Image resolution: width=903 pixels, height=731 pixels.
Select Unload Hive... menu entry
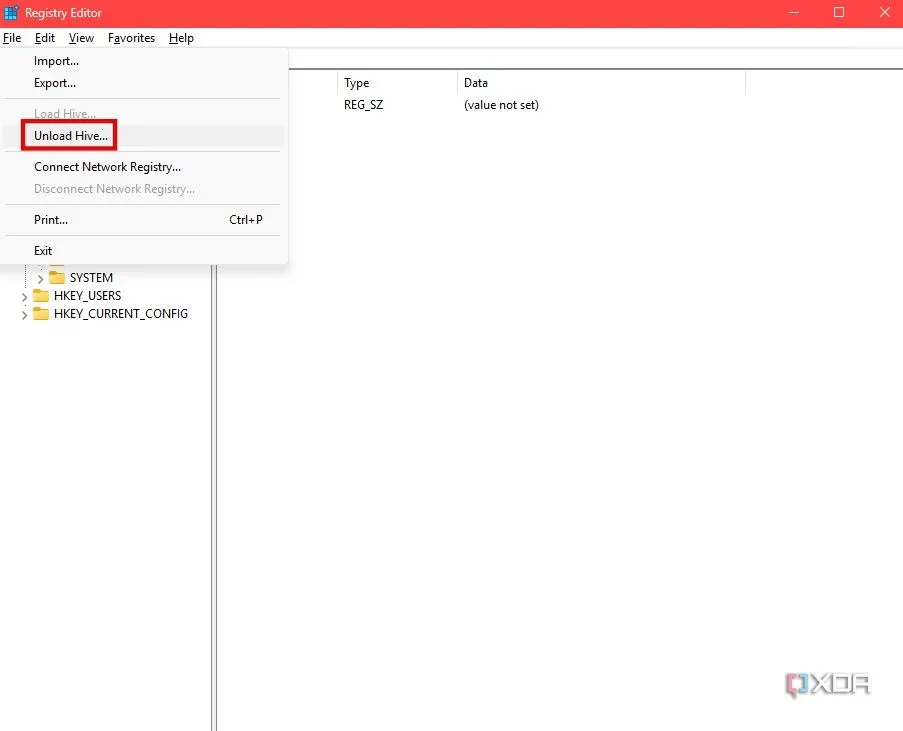pos(143,136)
